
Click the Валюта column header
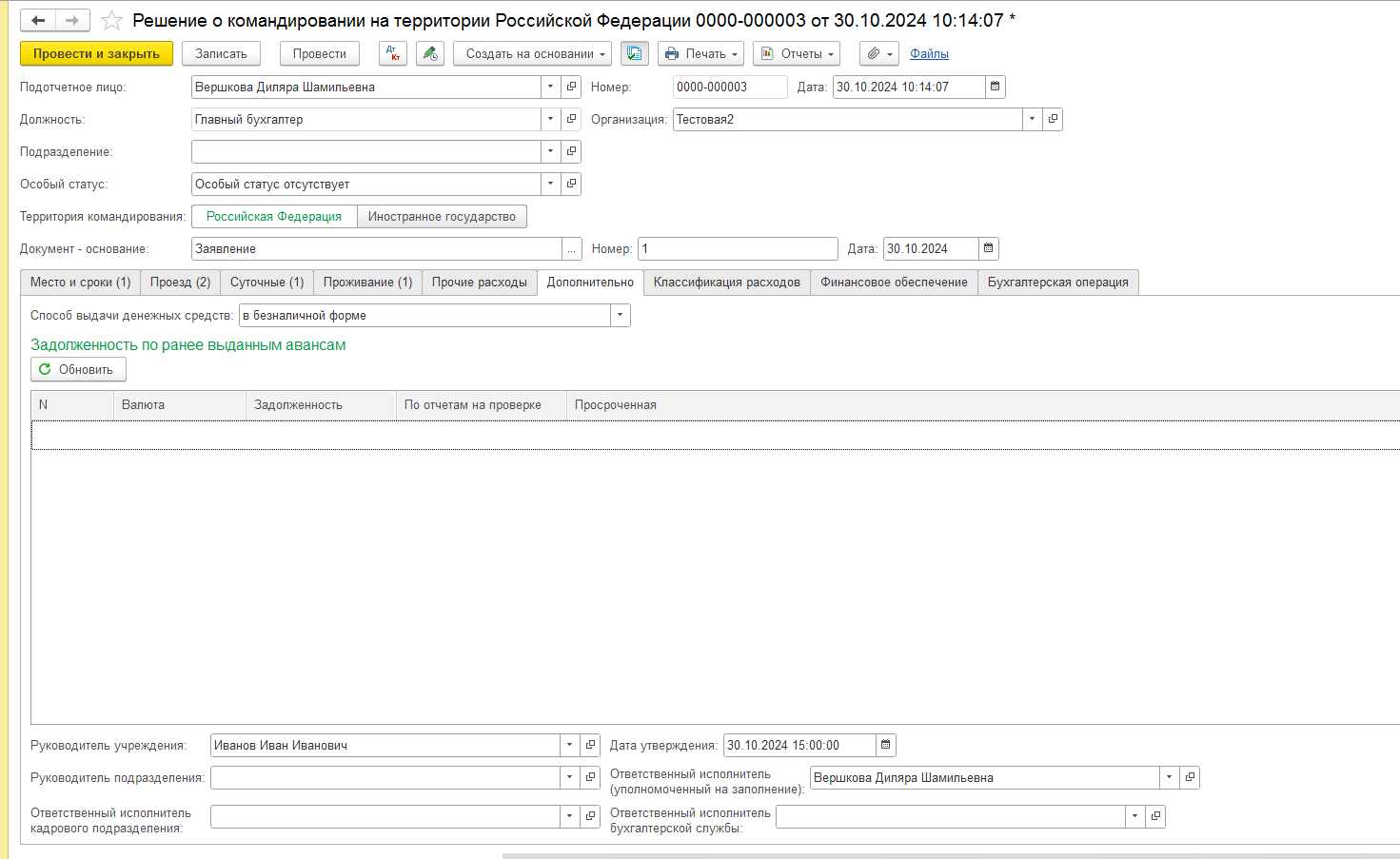tap(180, 404)
